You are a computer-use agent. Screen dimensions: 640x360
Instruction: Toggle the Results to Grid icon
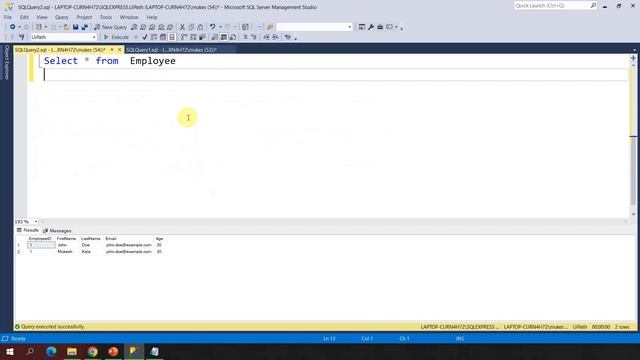coord(224,37)
